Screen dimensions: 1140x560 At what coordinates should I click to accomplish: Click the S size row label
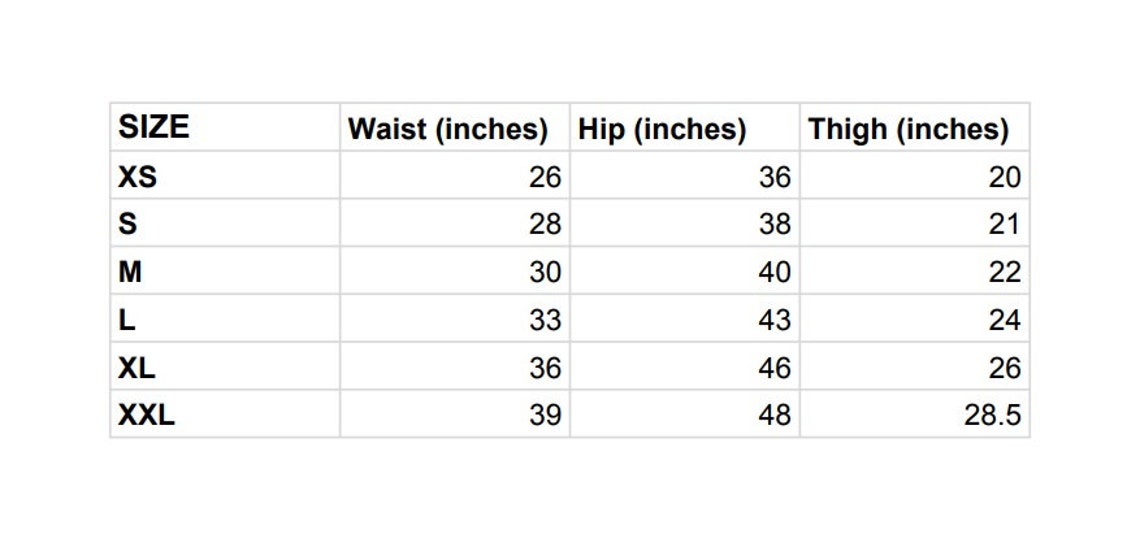127,224
